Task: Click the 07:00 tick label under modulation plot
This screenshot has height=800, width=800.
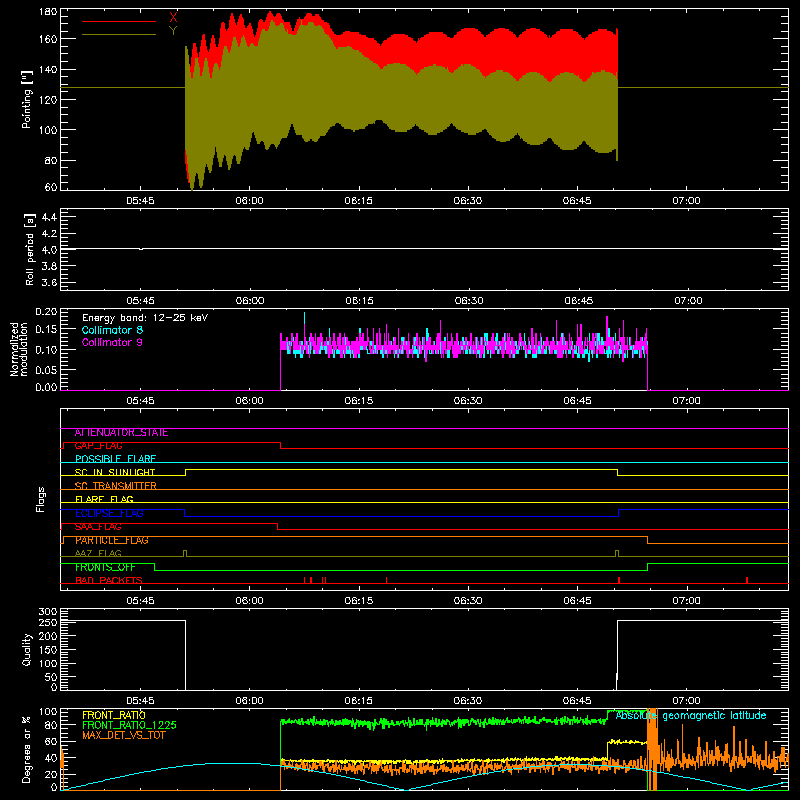Action: coord(686,401)
